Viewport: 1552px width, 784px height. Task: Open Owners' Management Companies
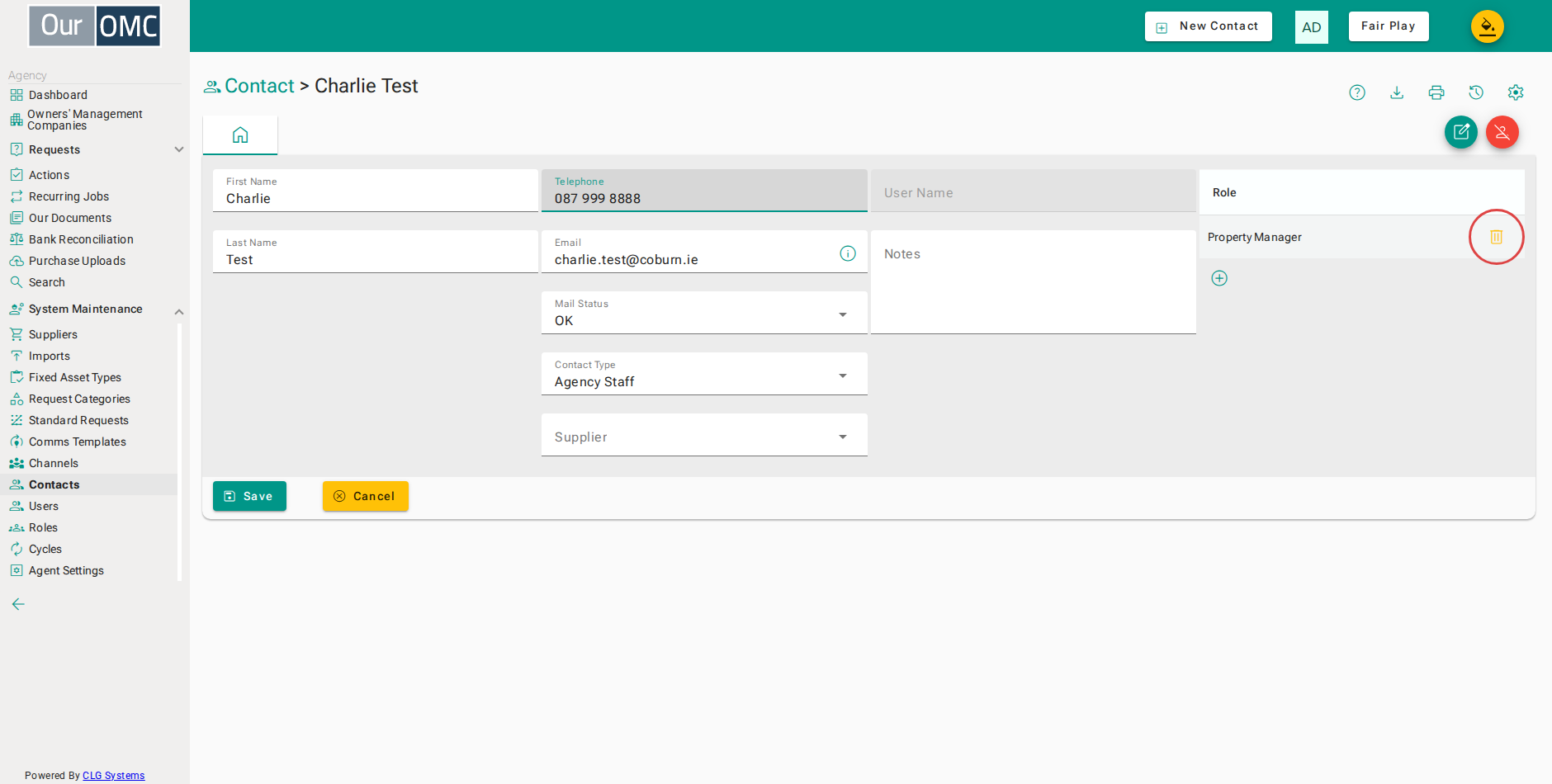(85, 120)
